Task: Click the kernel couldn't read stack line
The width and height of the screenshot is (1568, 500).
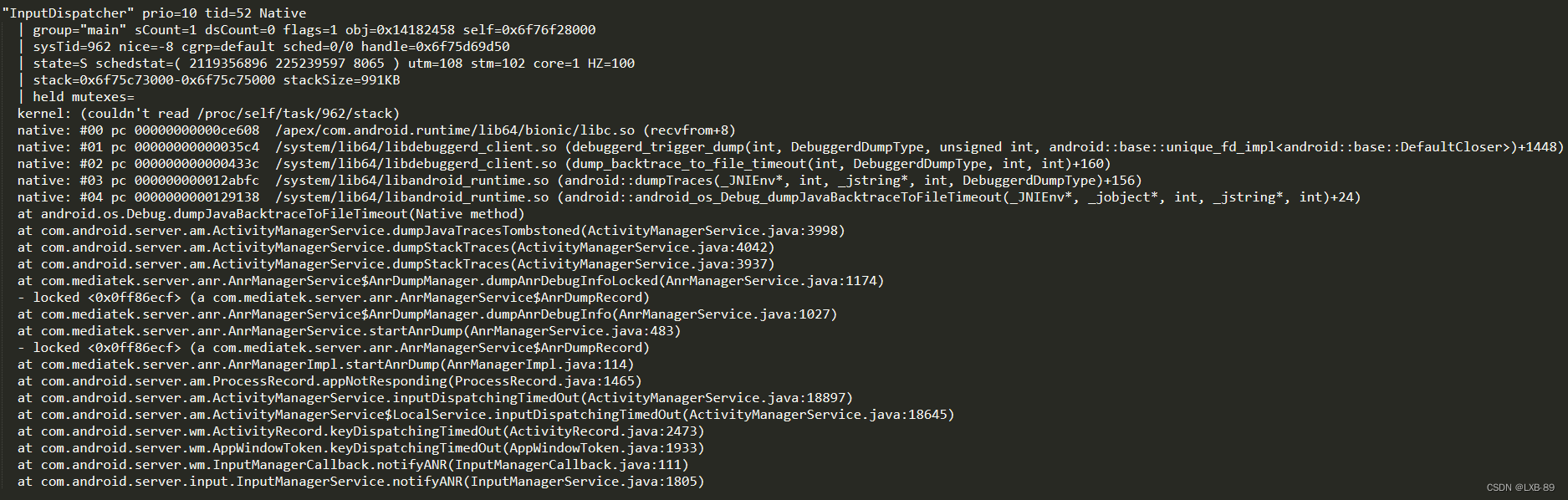Action: click(208, 114)
